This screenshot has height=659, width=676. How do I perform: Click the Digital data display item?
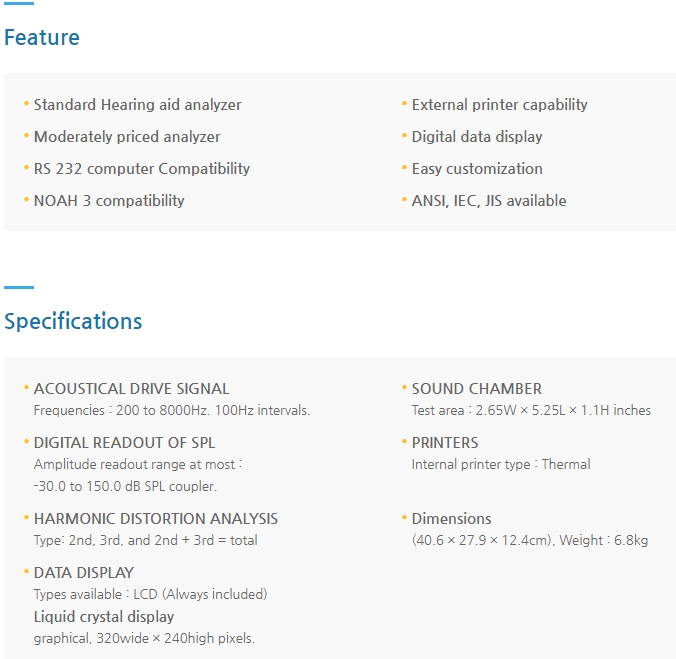pyautogui.click(x=477, y=137)
